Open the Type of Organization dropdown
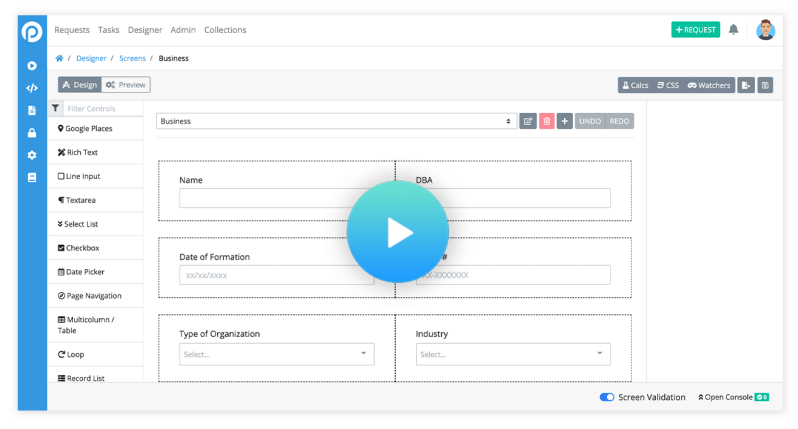The width and height of the screenshot is (798, 429). 276,354
